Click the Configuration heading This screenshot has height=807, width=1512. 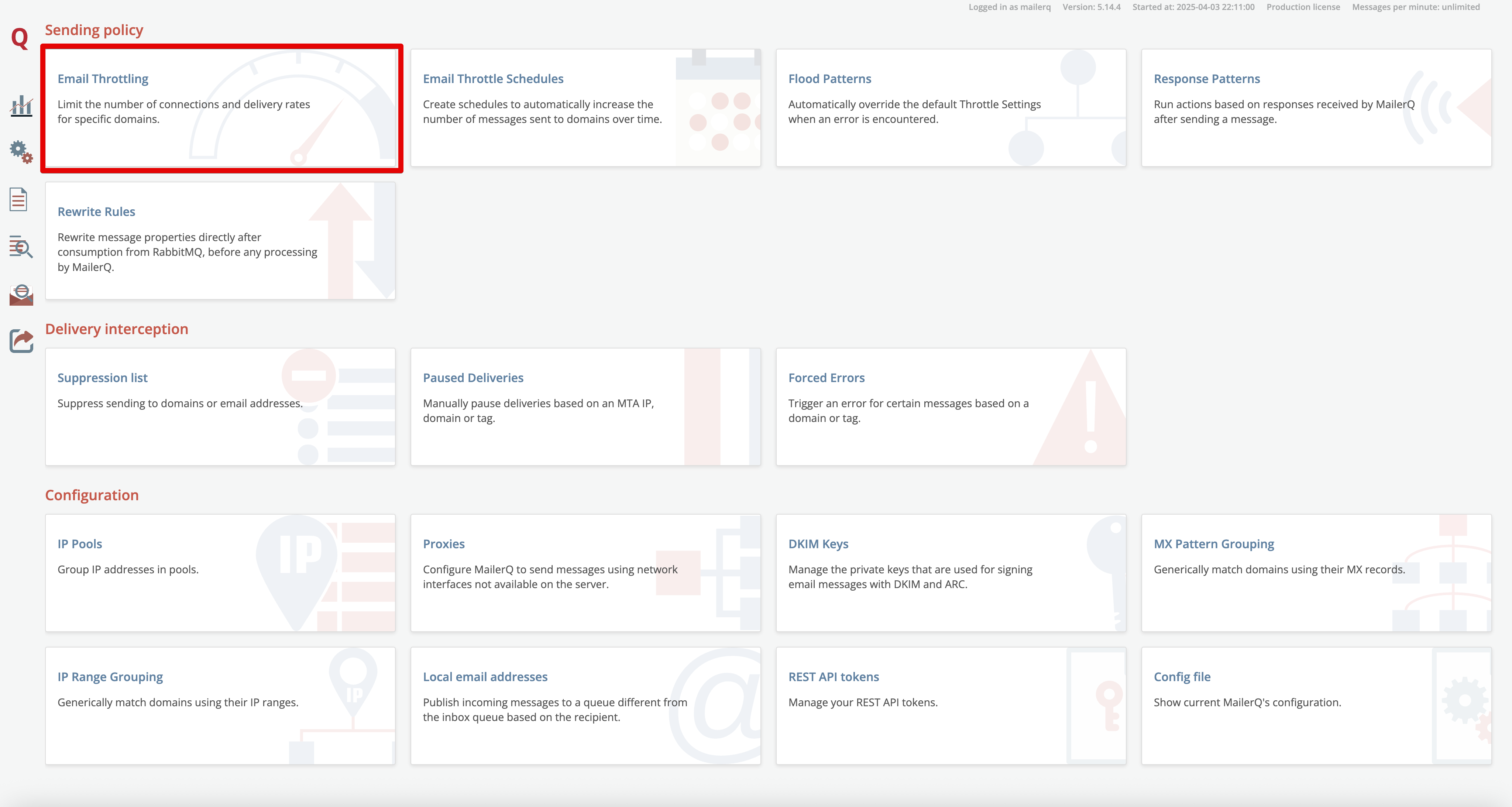tap(92, 495)
